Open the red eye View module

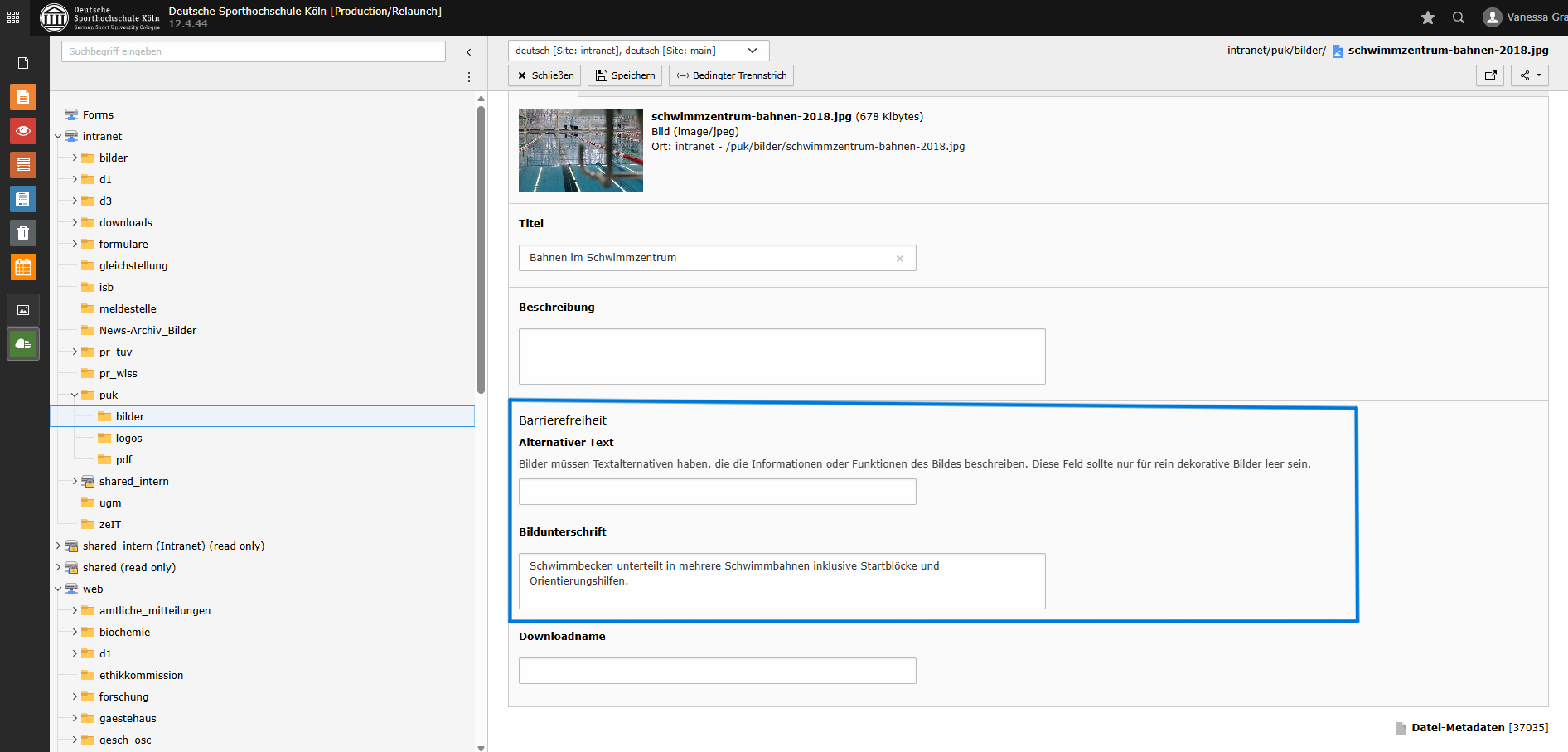click(x=23, y=131)
